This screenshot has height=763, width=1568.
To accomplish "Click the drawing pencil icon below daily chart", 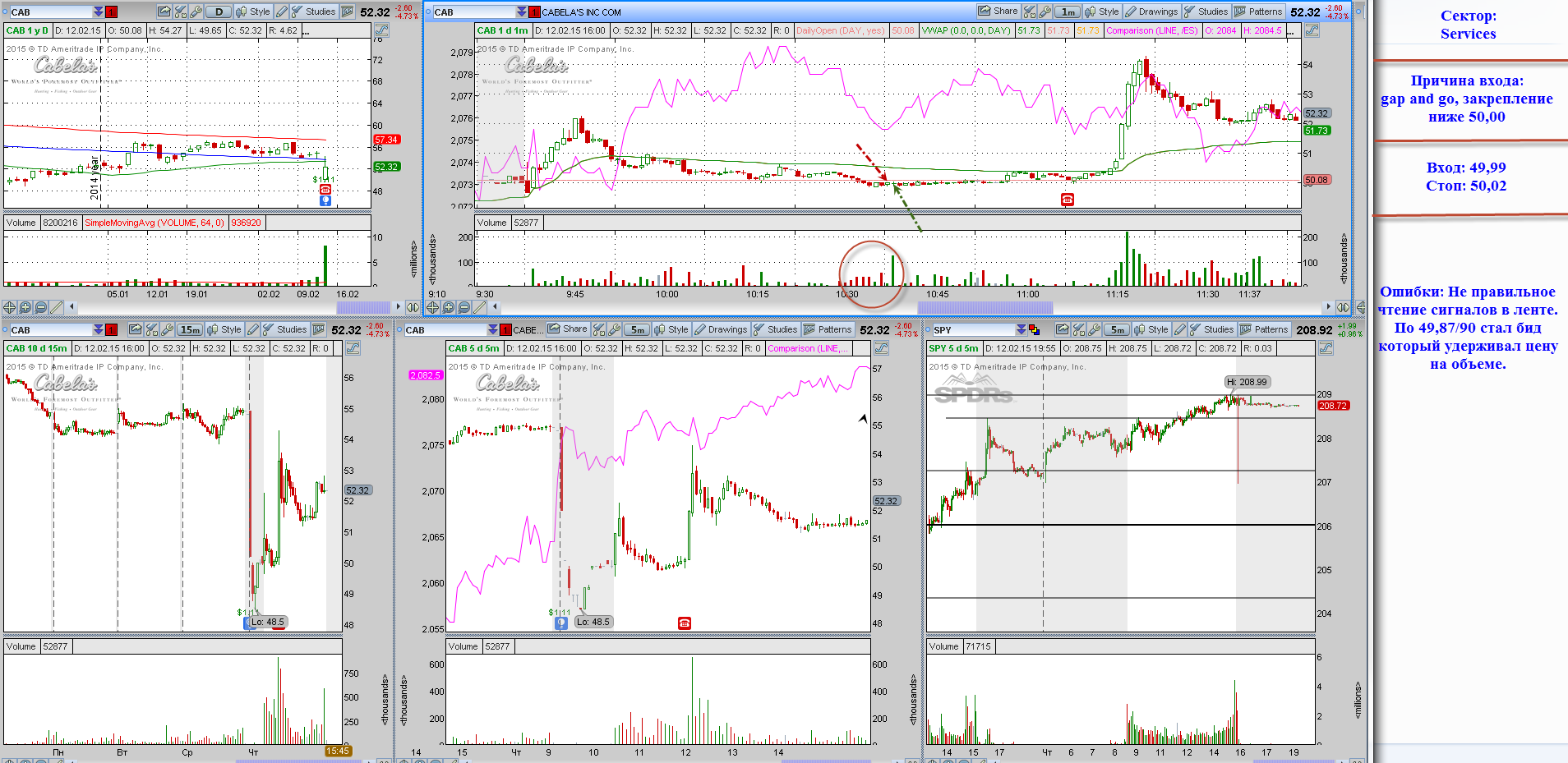I will pyautogui.click(x=56, y=307).
